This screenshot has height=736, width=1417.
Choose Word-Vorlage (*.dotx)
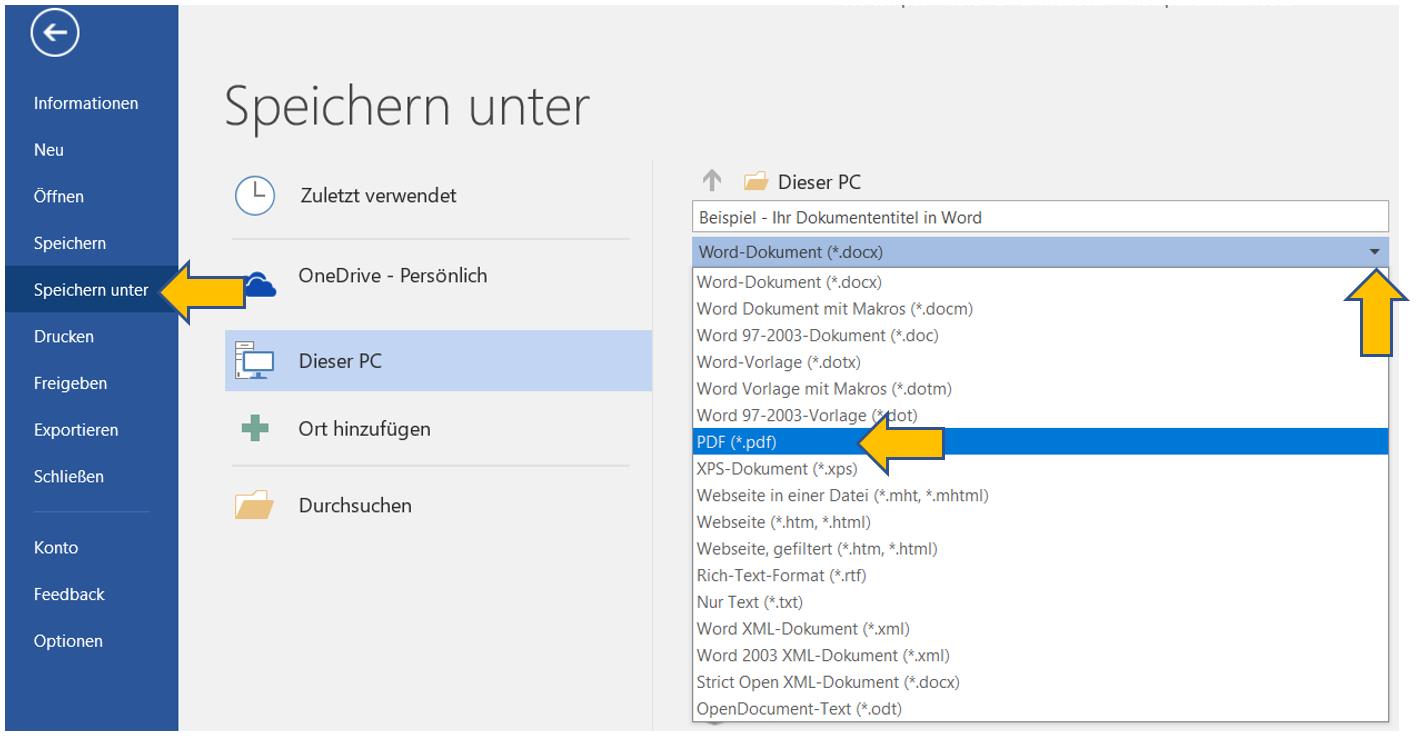[x=1040, y=362]
